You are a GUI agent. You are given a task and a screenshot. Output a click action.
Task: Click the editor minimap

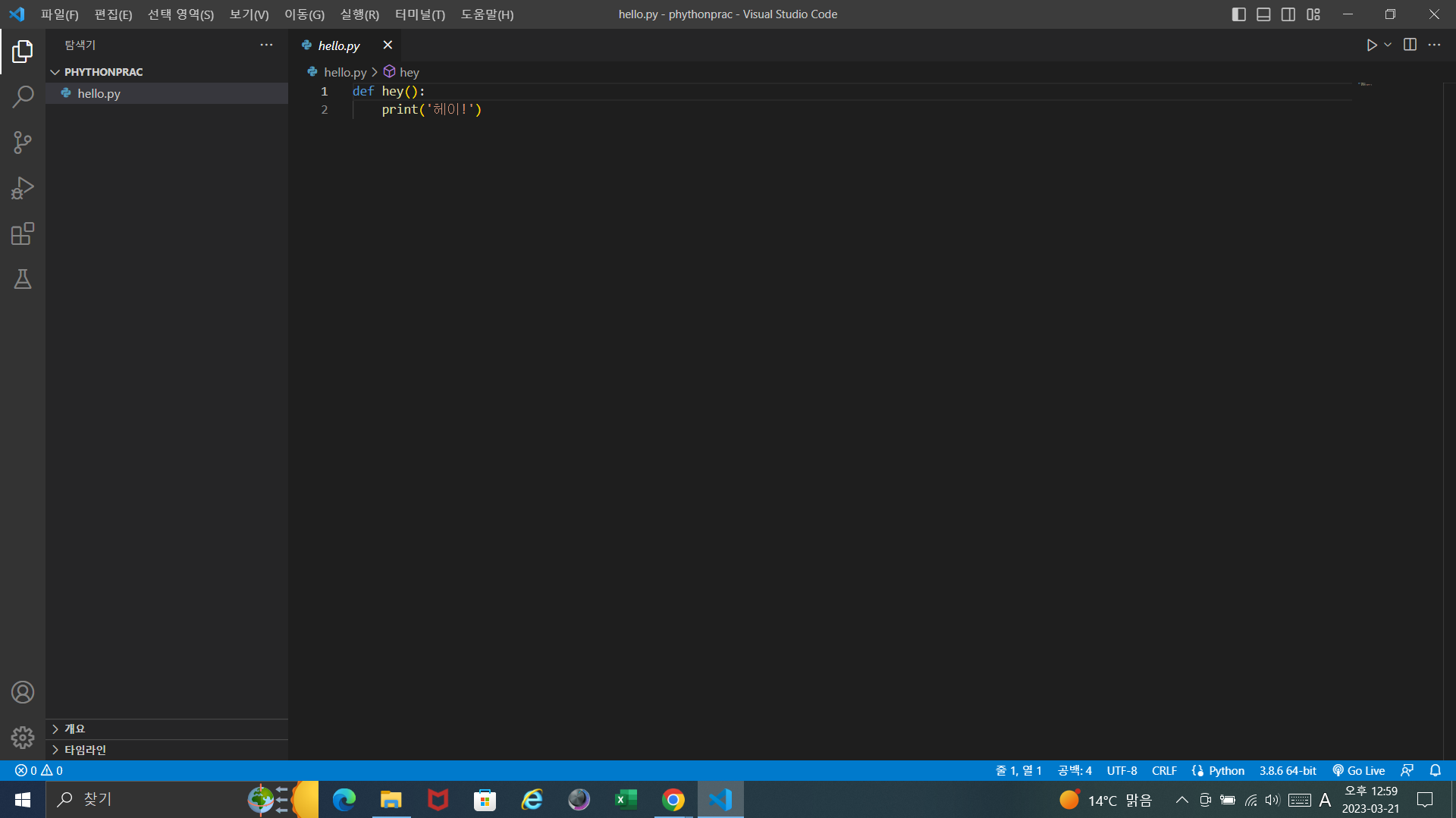pos(1366,85)
